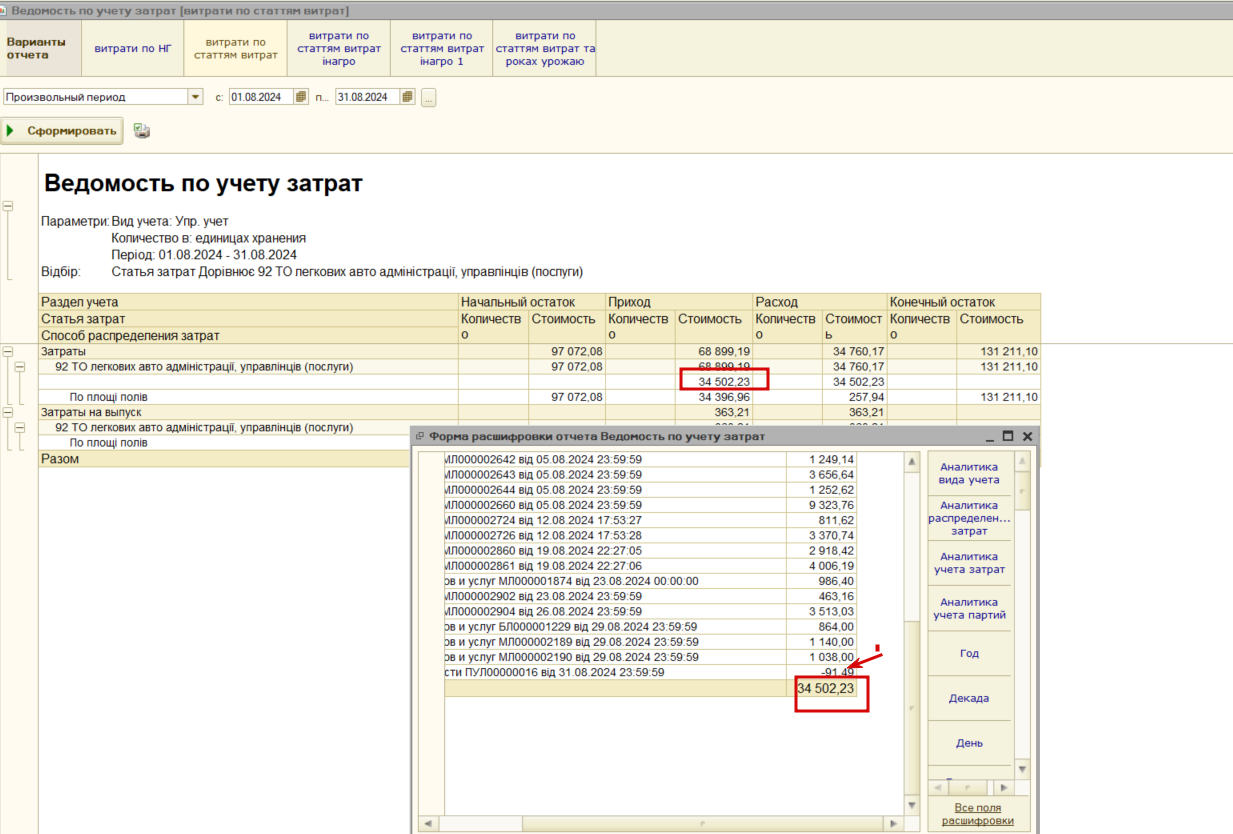Click the start date field 01.08.2024
This screenshot has height=834, width=1233.
[261, 97]
